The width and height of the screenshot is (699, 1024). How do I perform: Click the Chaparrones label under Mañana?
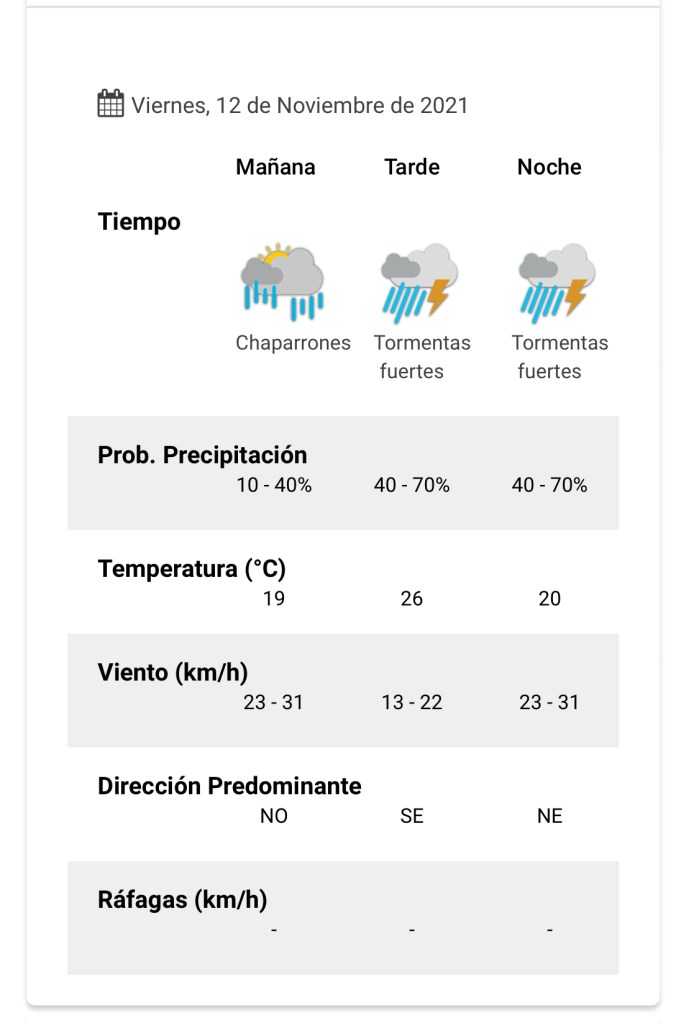293,343
